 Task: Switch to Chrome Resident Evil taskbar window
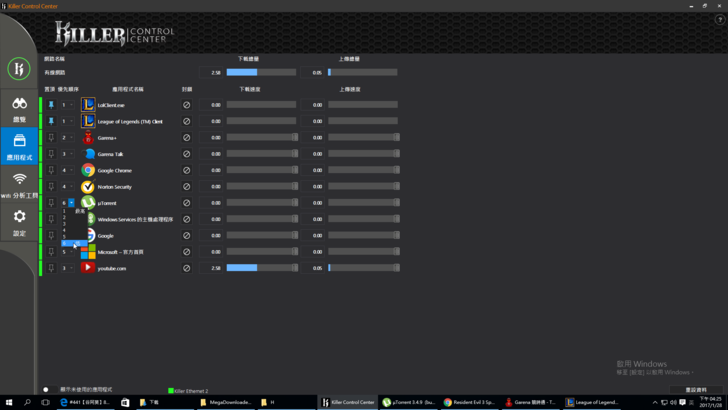[x=468, y=402]
